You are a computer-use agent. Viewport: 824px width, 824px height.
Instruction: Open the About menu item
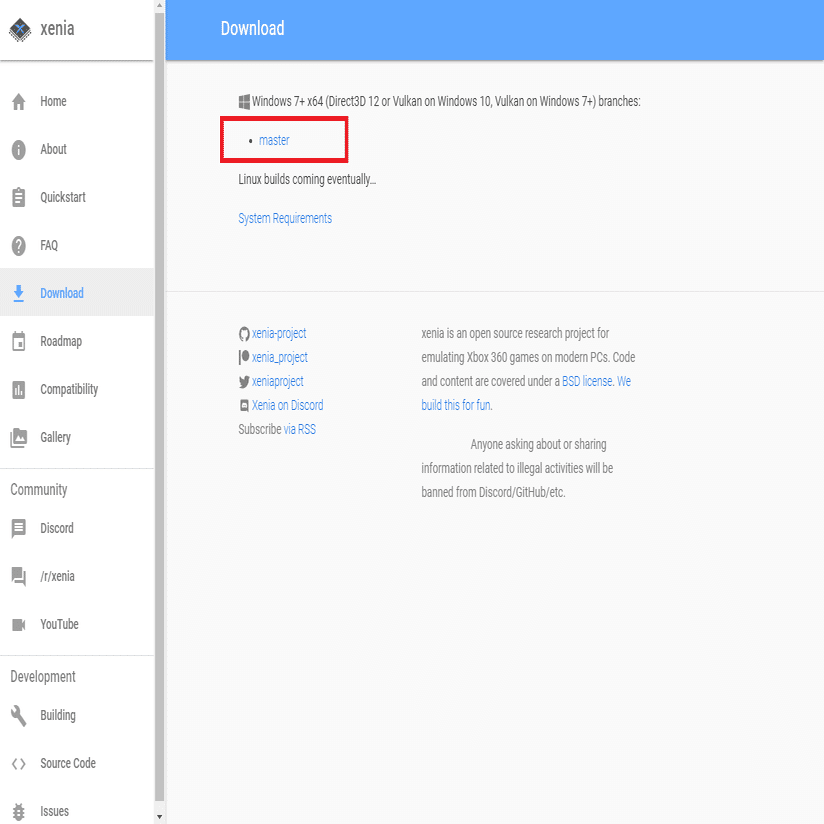point(77,150)
